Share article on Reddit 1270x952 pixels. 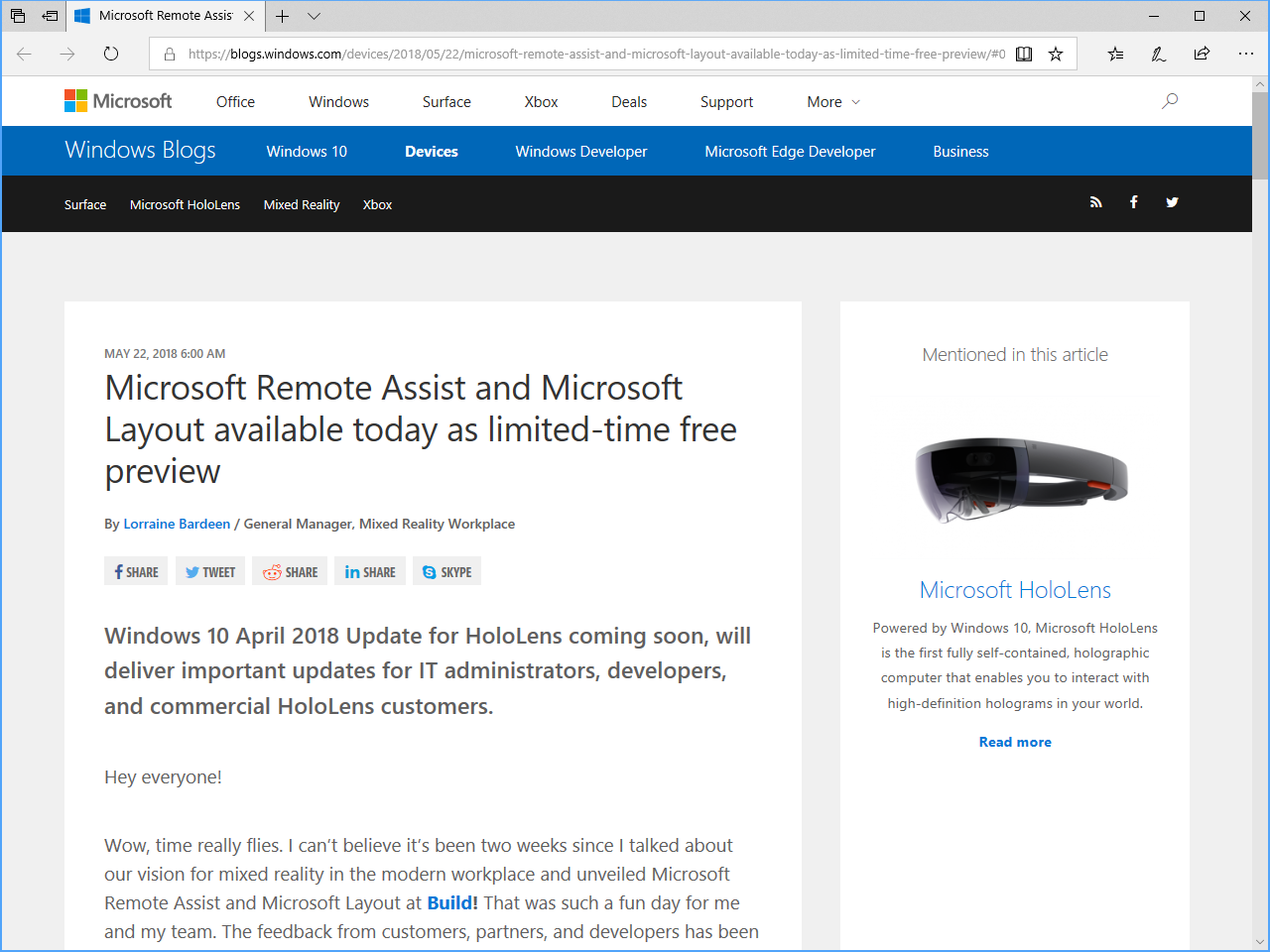pos(290,571)
